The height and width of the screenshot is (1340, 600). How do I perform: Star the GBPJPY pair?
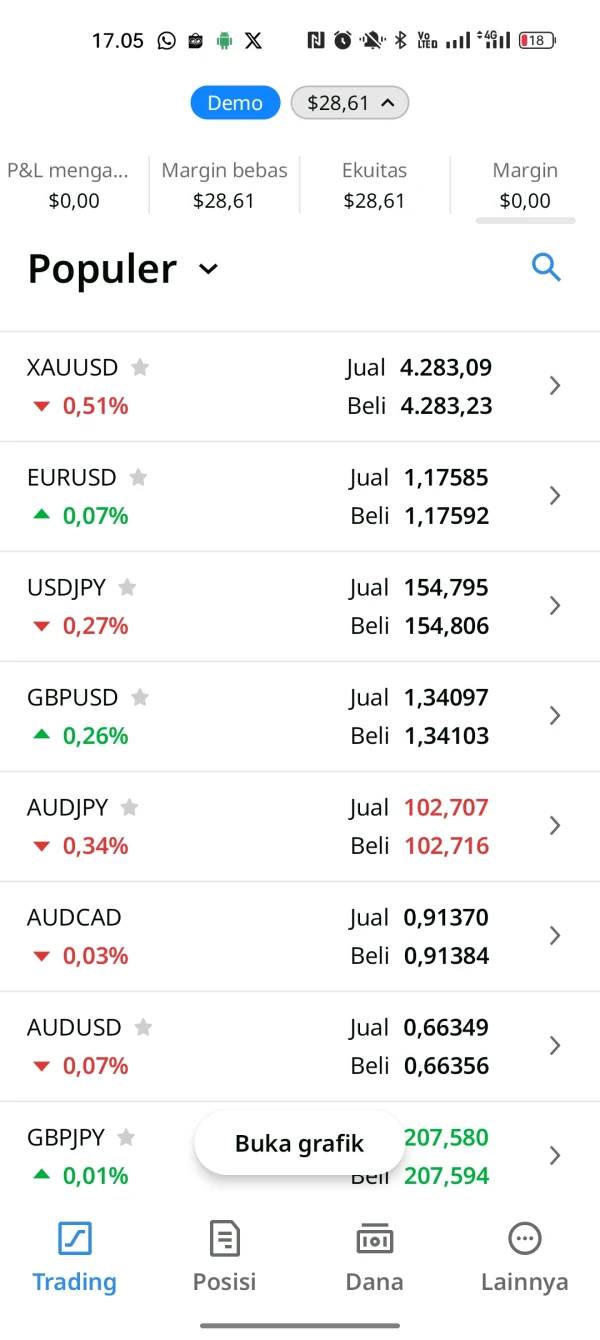(x=126, y=1138)
